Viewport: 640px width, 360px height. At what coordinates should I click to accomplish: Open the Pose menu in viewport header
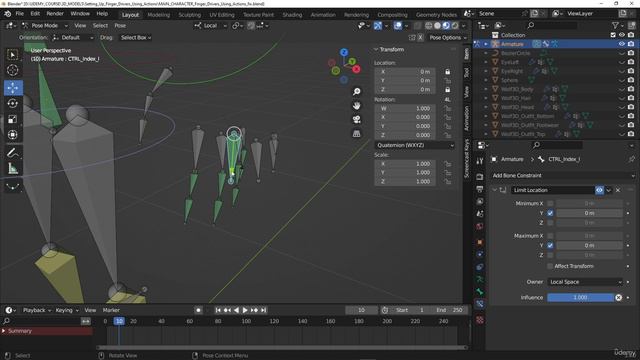pyautogui.click(x=120, y=25)
